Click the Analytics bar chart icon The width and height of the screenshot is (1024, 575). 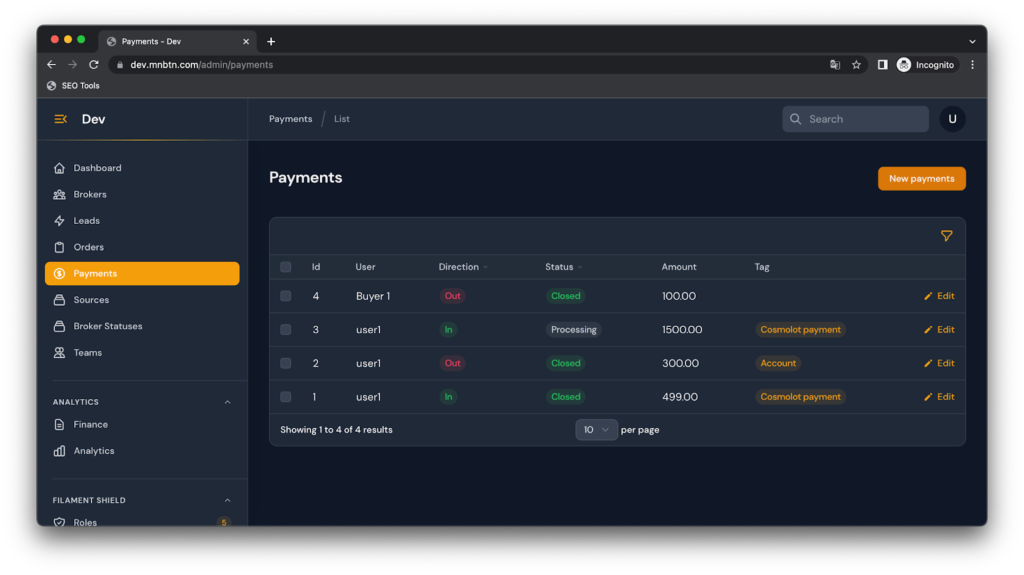pos(60,451)
